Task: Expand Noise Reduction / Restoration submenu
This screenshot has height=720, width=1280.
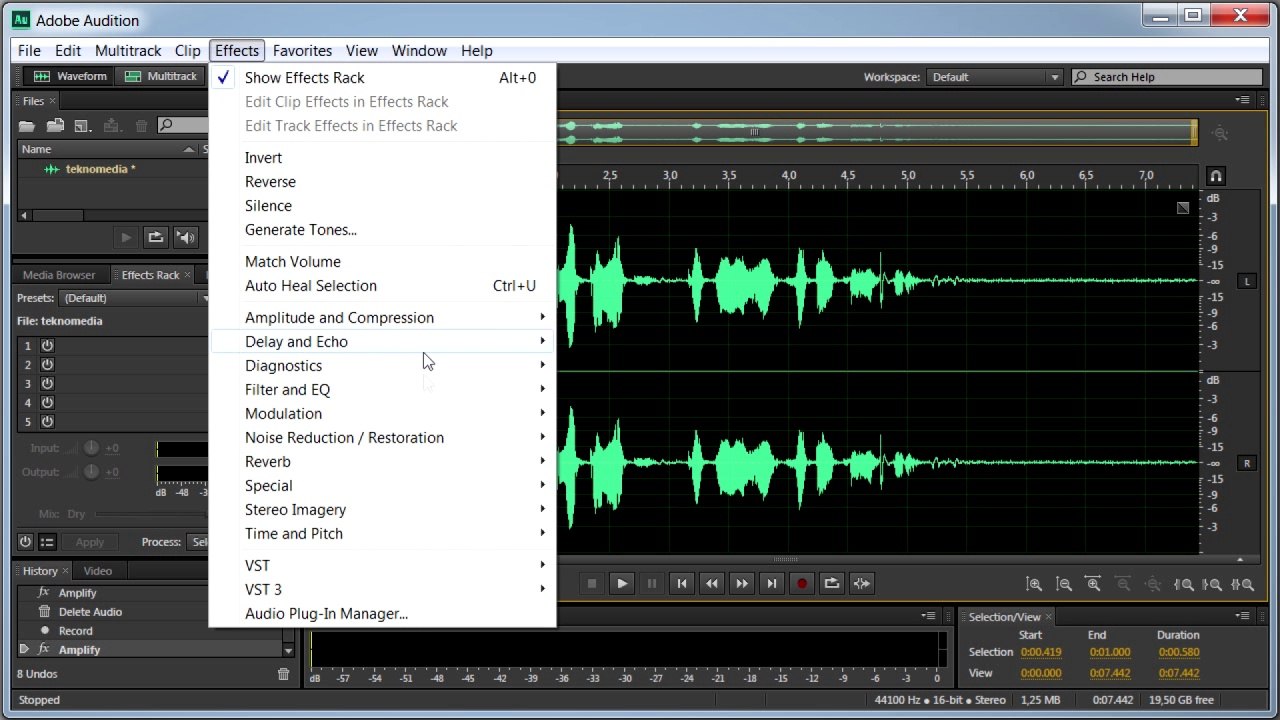Action: [x=382, y=437]
